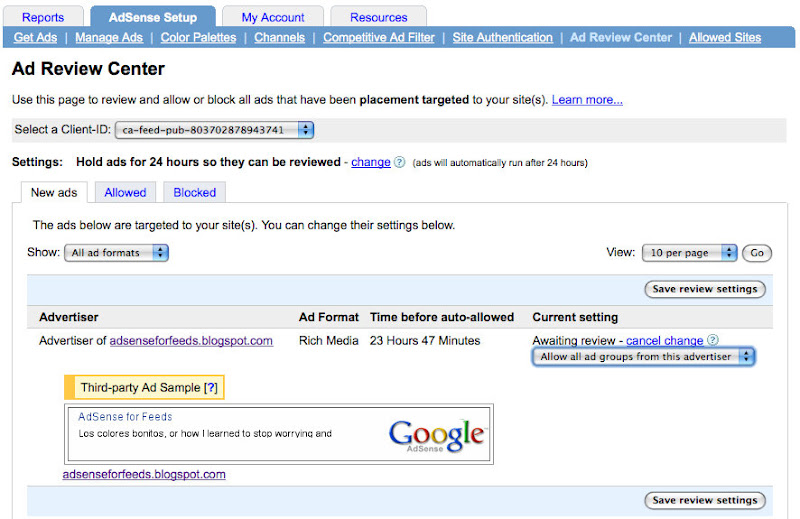
Task: Switch to the Blocked tab
Action: 194,192
